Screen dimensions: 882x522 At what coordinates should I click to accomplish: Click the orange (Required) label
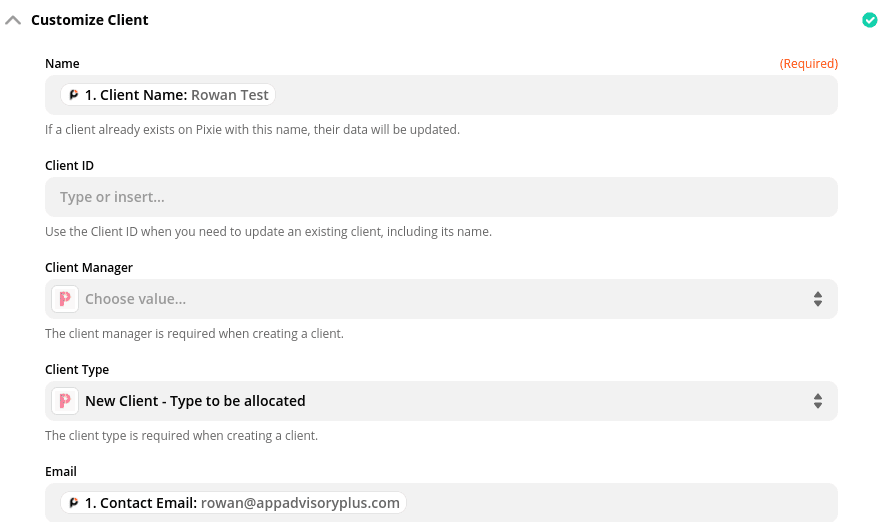(x=808, y=64)
